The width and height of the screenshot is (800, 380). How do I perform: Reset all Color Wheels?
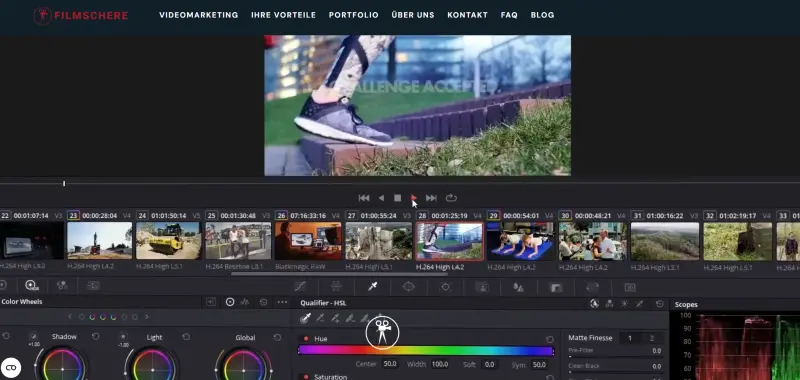click(263, 302)
